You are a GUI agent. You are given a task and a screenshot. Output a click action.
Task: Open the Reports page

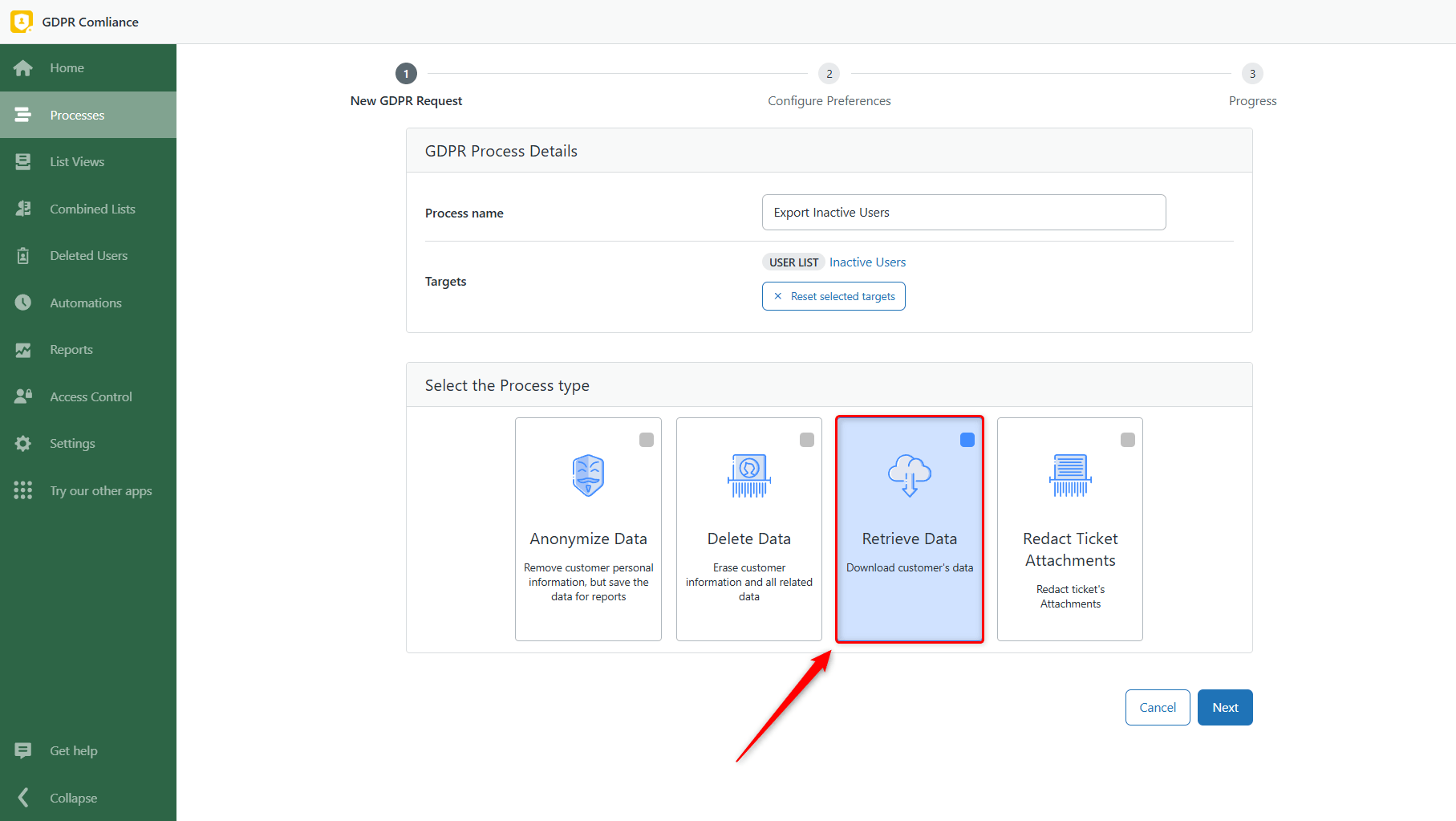[x=88, y=350]
